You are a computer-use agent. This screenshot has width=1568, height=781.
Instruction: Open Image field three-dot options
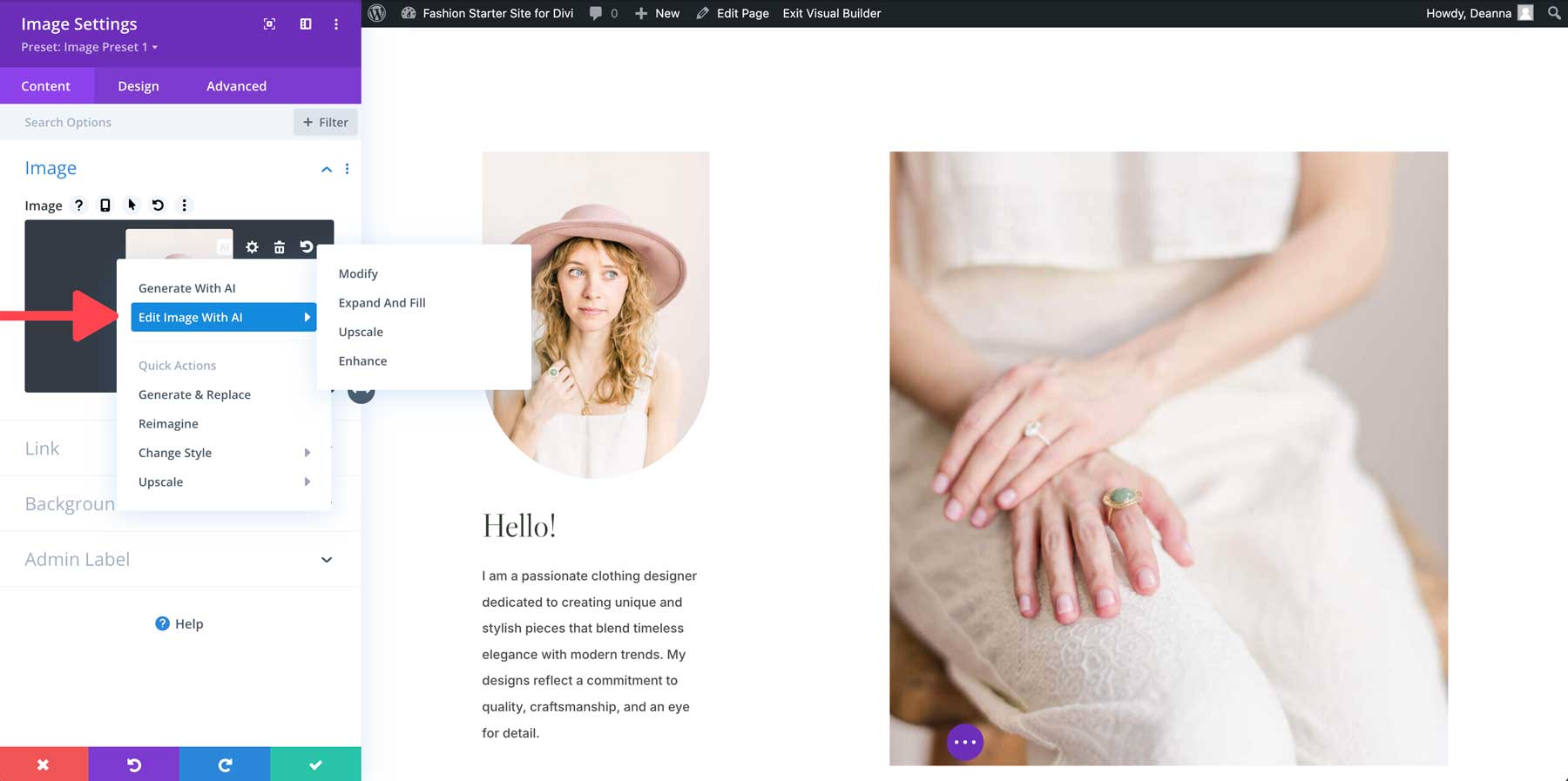184,205
